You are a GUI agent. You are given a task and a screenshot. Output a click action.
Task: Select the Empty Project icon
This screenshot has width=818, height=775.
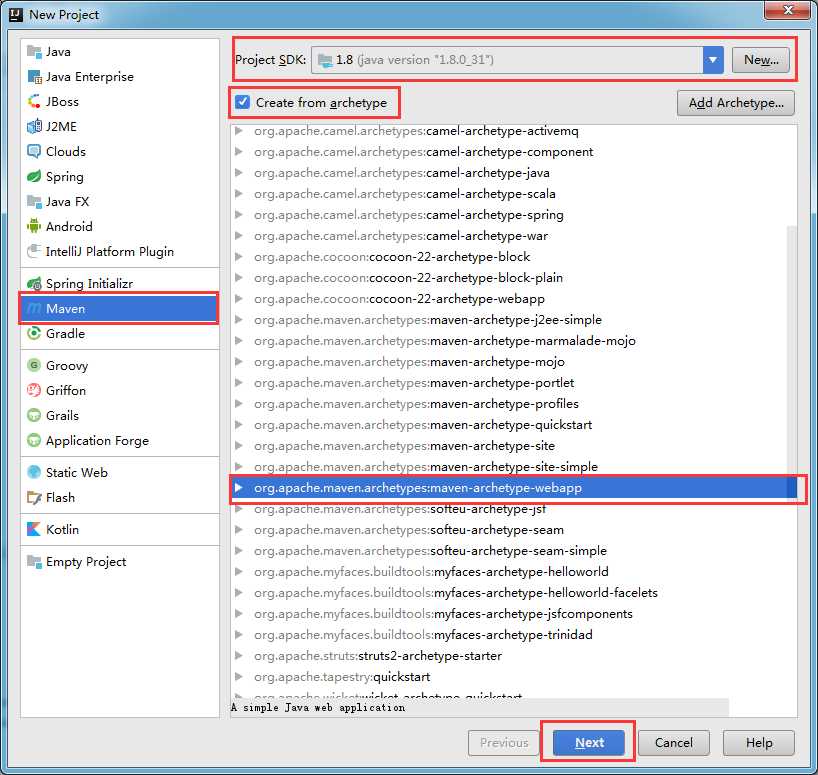[34, 562]
